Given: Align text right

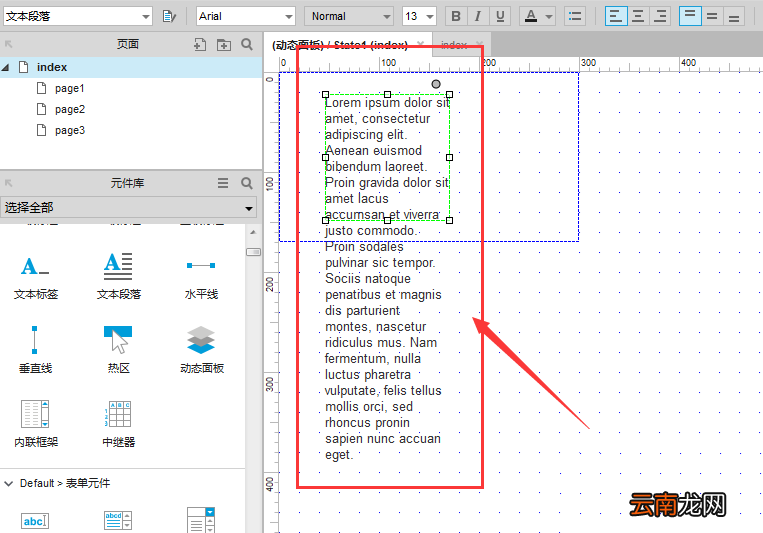Looking at the screenshot, I should [x=660, y=16].
